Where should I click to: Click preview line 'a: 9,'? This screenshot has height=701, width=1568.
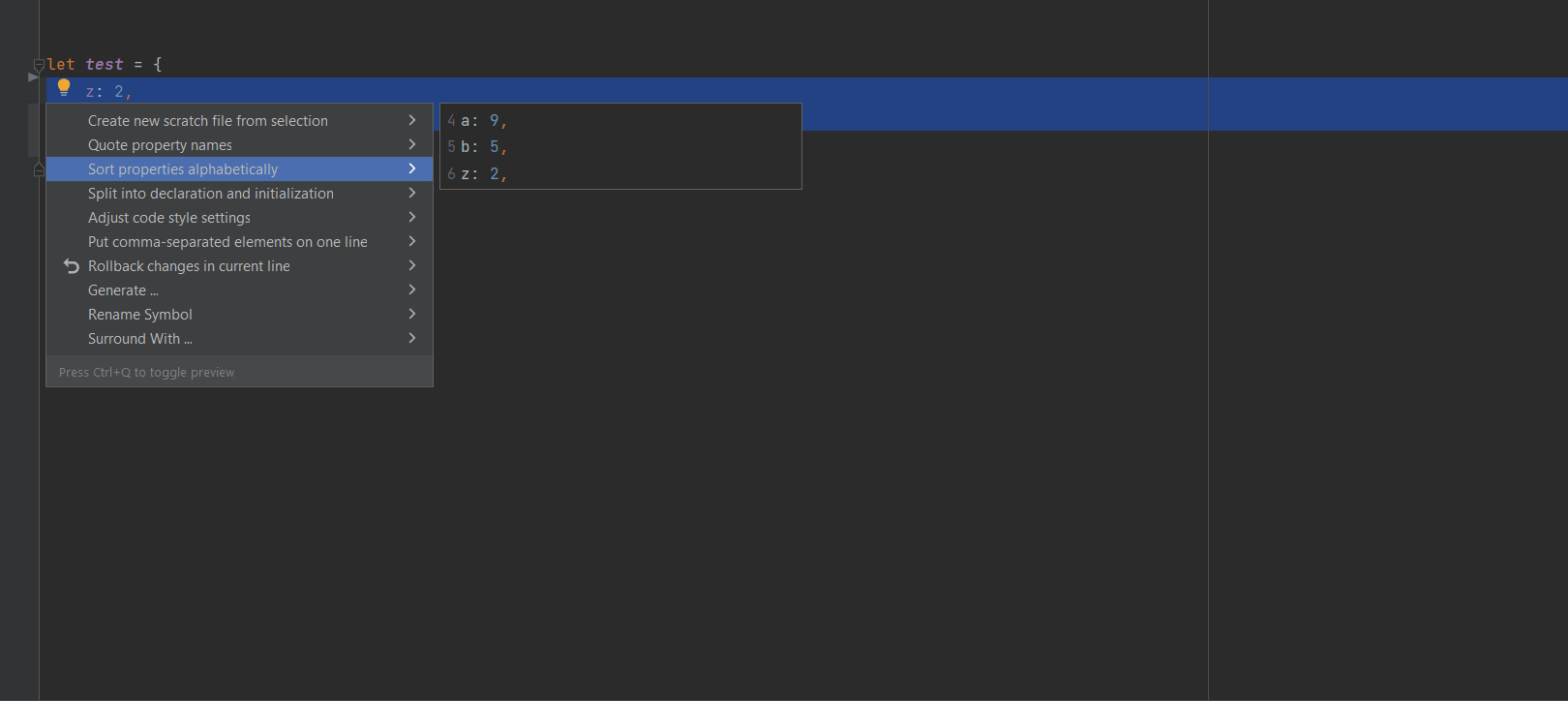point(483,121)
